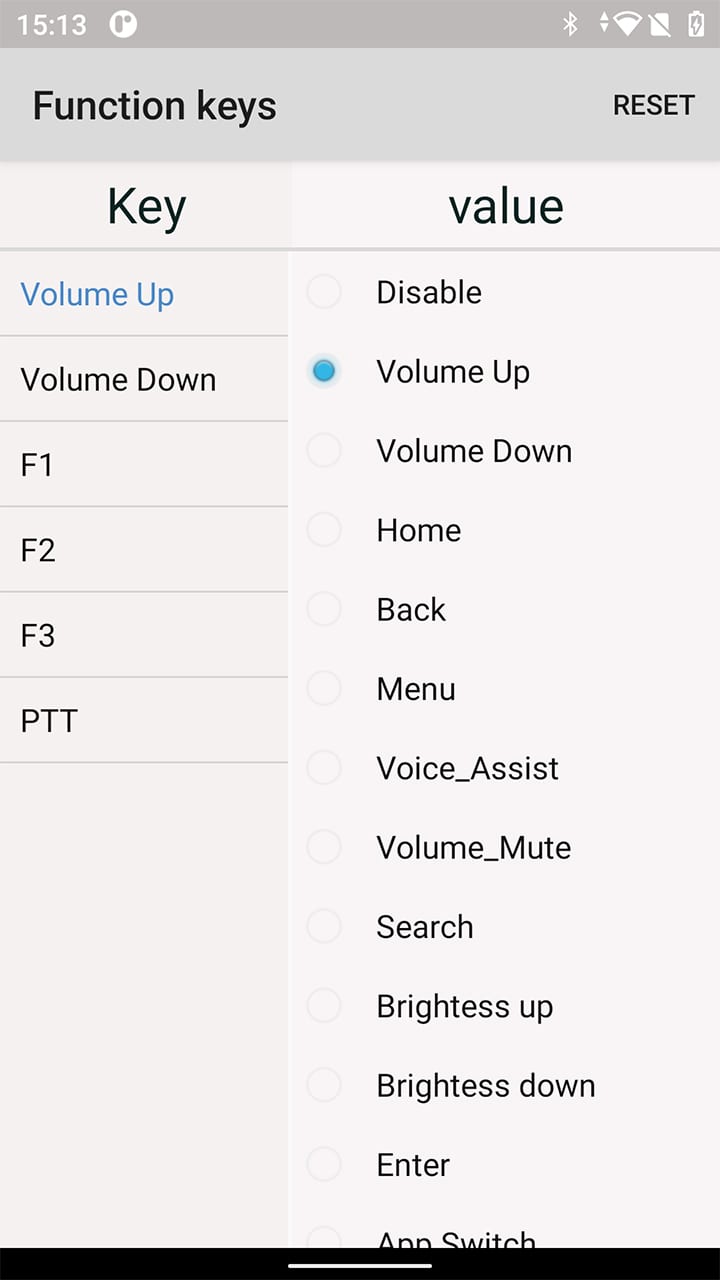720x1280 pixels.
Task: Select the PTT key entry
Action: 144,720
